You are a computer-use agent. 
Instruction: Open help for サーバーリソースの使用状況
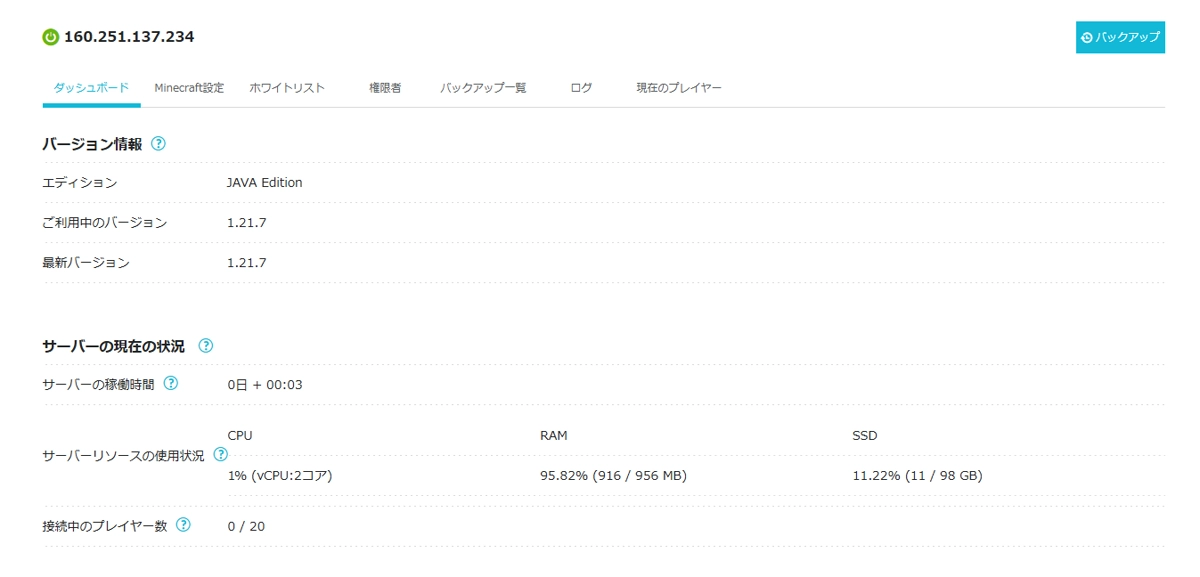tap(221, 455)
